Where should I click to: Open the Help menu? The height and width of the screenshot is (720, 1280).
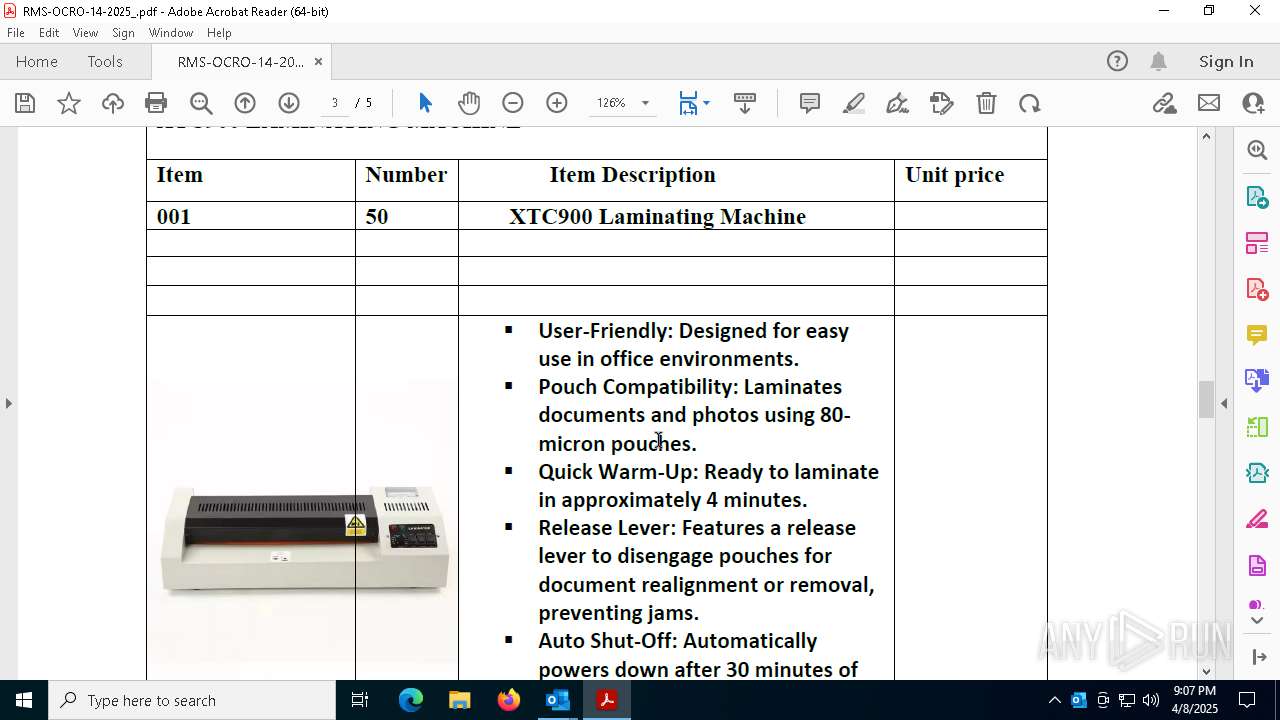[219, 33]
